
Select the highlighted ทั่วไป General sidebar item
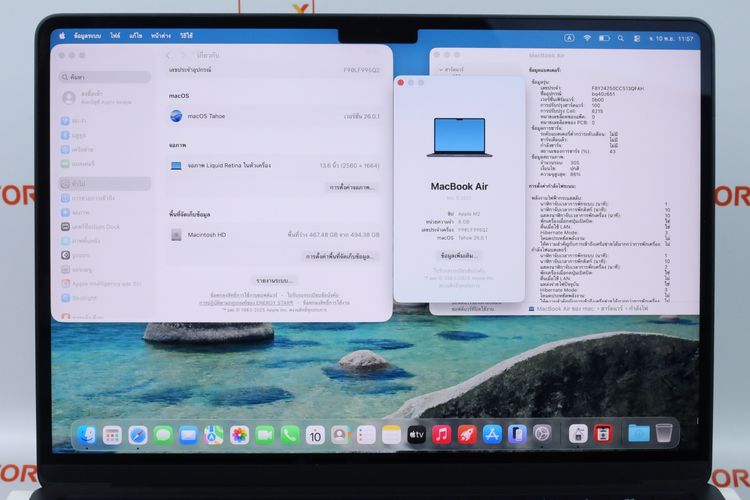pyautogui.click(x=105, y=184)
